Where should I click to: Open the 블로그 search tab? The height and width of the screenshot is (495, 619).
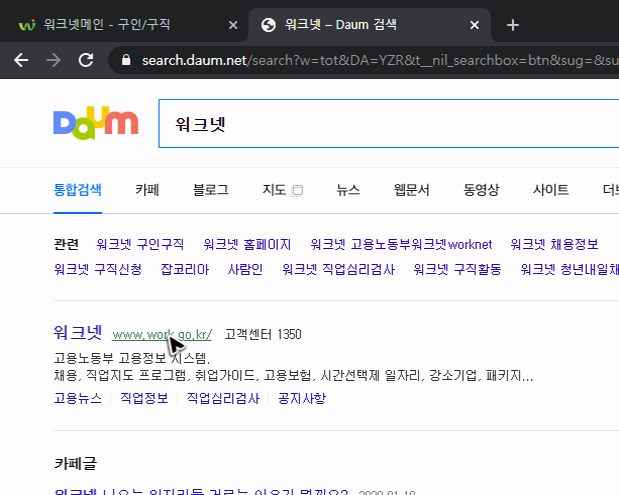pyautogui.click(x=210, y=190)
